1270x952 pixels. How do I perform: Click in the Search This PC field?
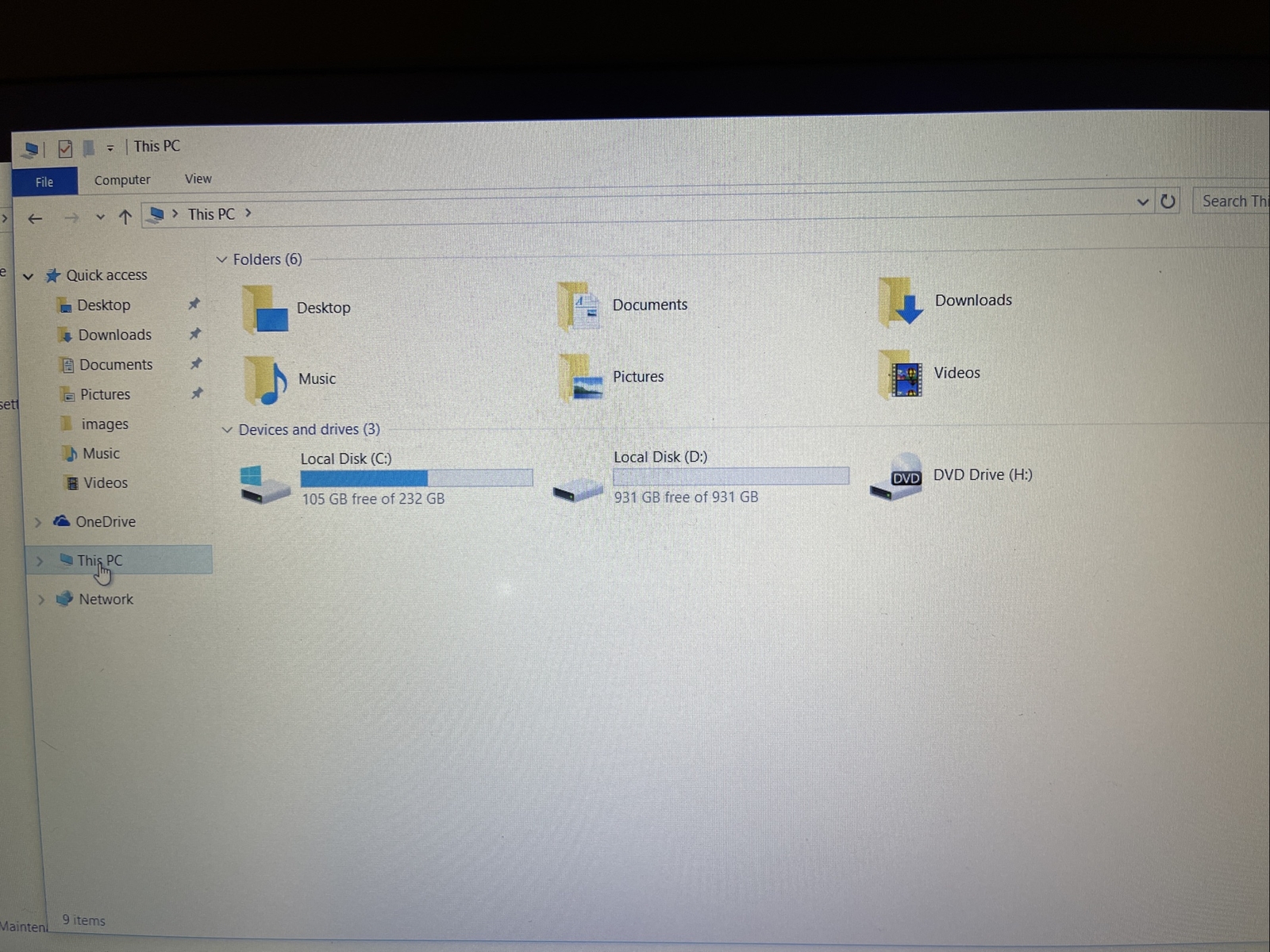pos(1233,202)
